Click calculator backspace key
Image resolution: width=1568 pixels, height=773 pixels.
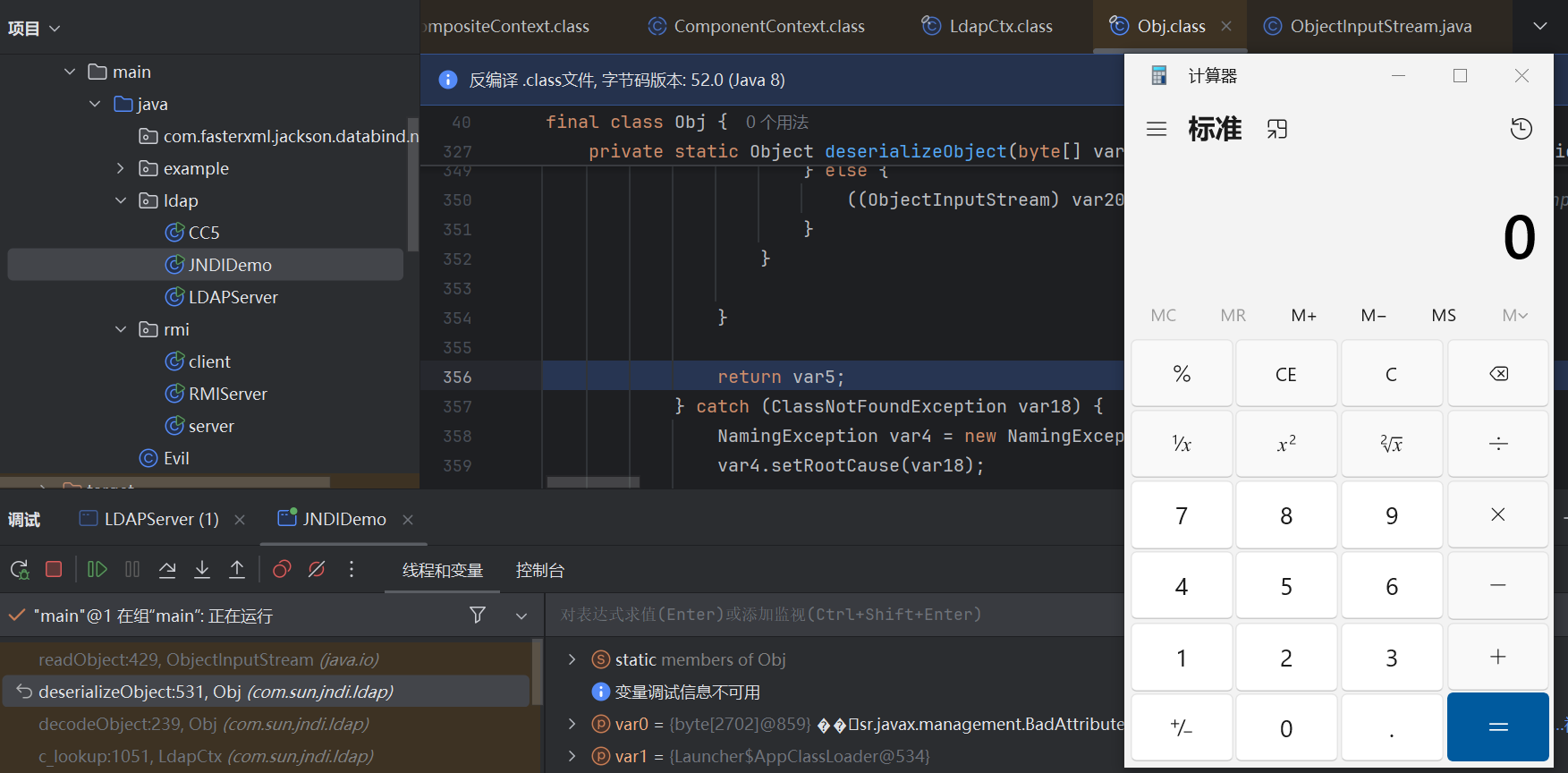(x=1498, y=373)
